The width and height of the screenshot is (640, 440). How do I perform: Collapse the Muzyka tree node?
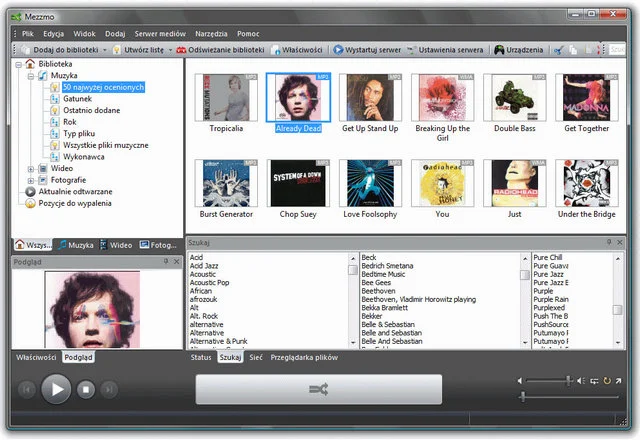(x=31, y=75)
